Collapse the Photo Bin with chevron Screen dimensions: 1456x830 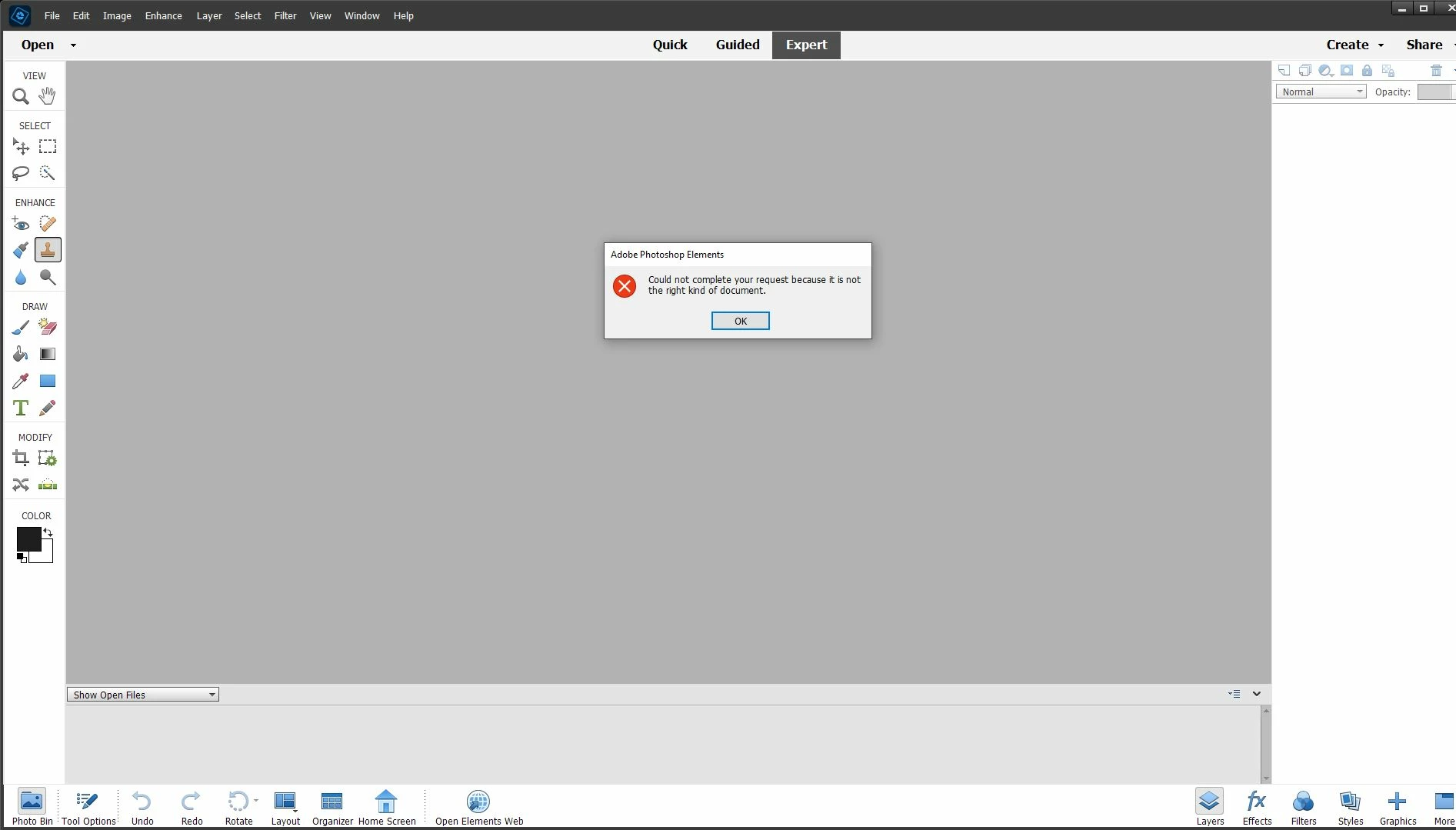point(1257,694)
